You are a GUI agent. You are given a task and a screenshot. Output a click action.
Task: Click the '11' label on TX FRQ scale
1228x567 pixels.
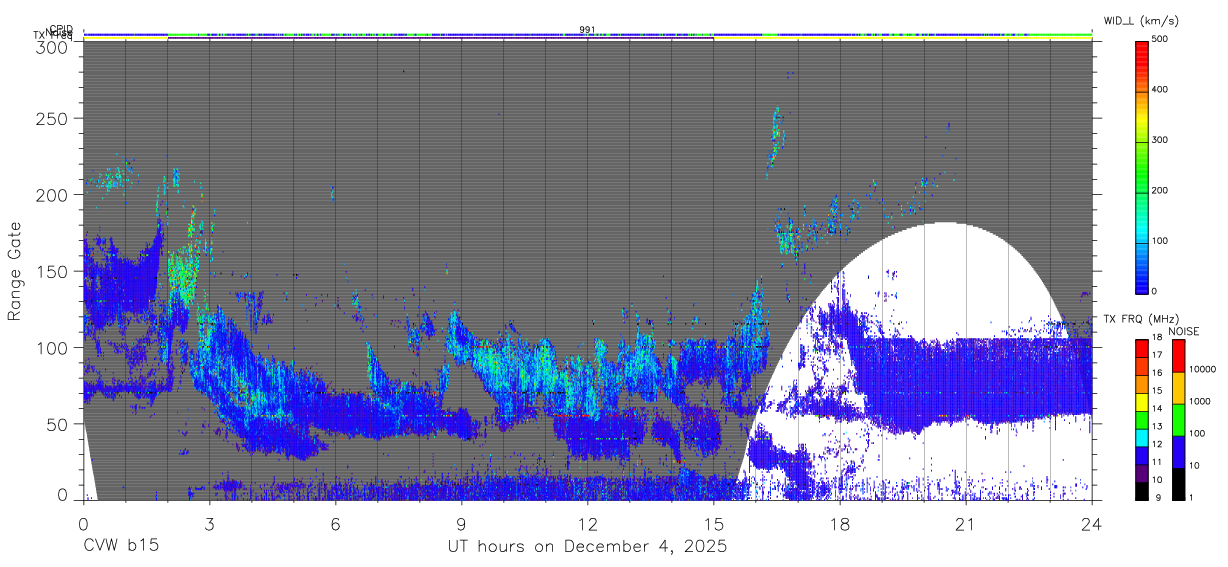(x=1157, y=462)
